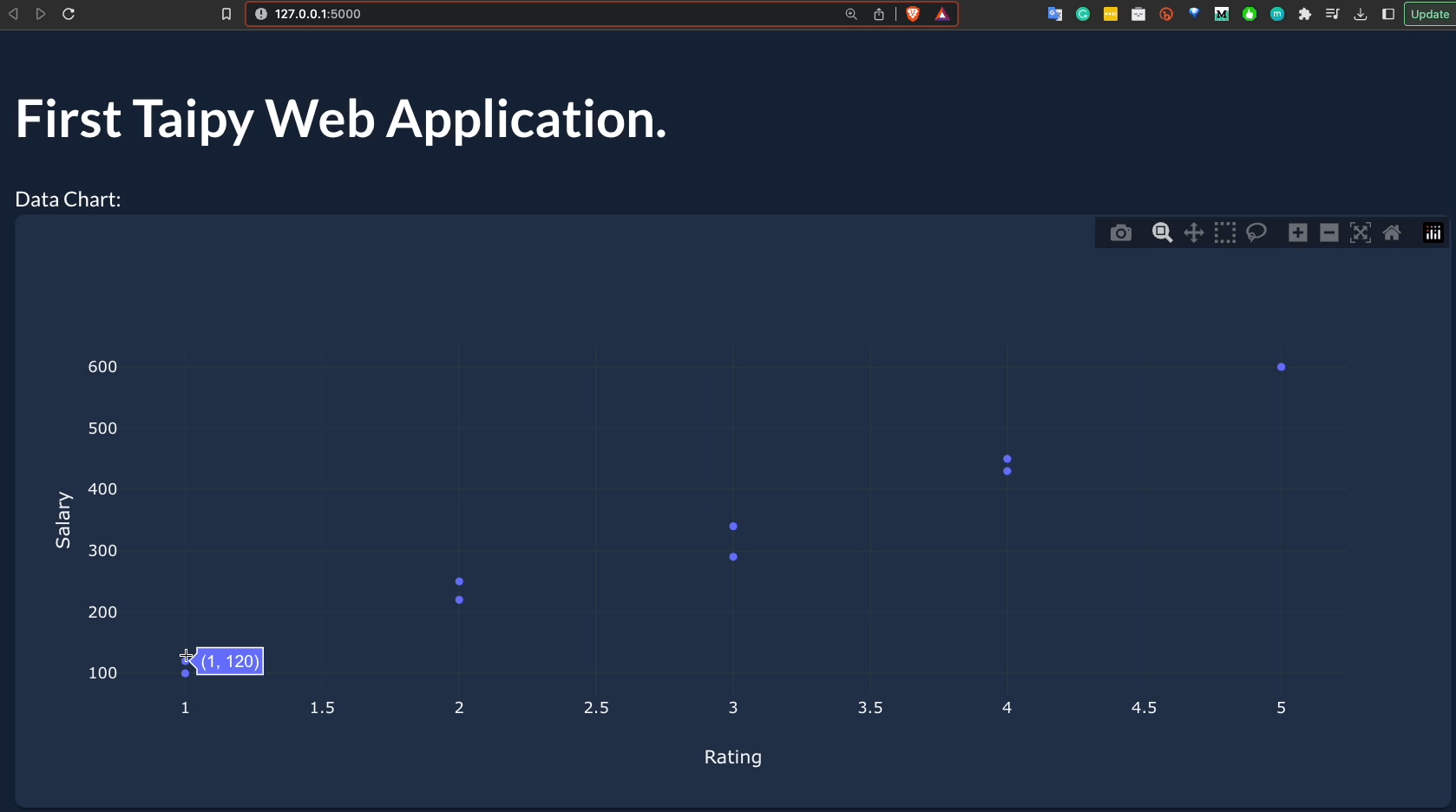1456x812 pixels.
Task: Click the 1.5 tick on Rating axis
Action: point(322,708)
